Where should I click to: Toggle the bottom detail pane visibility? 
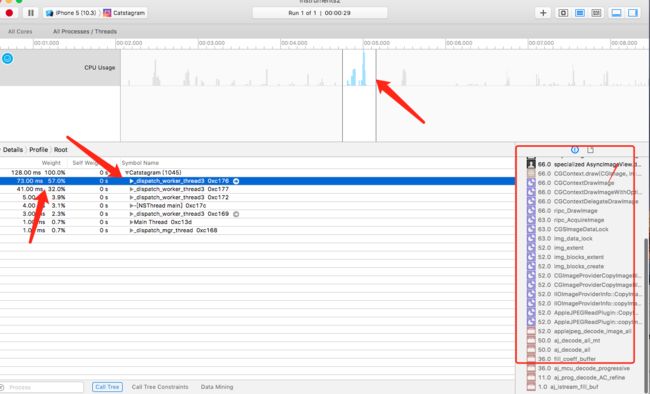(x=616, y=13)
